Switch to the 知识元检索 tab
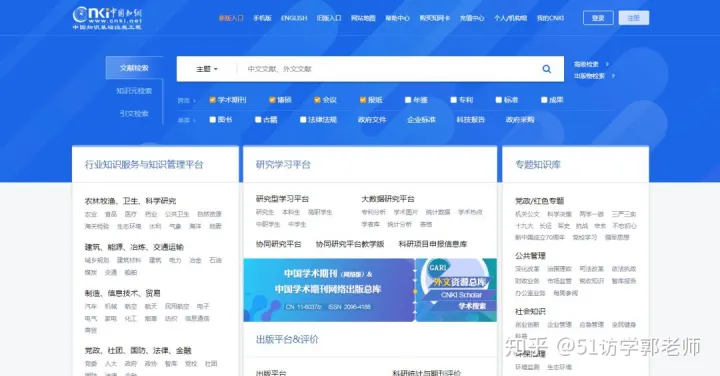The width and height of the screenshot is (720, 376). [x=134, y=91]
